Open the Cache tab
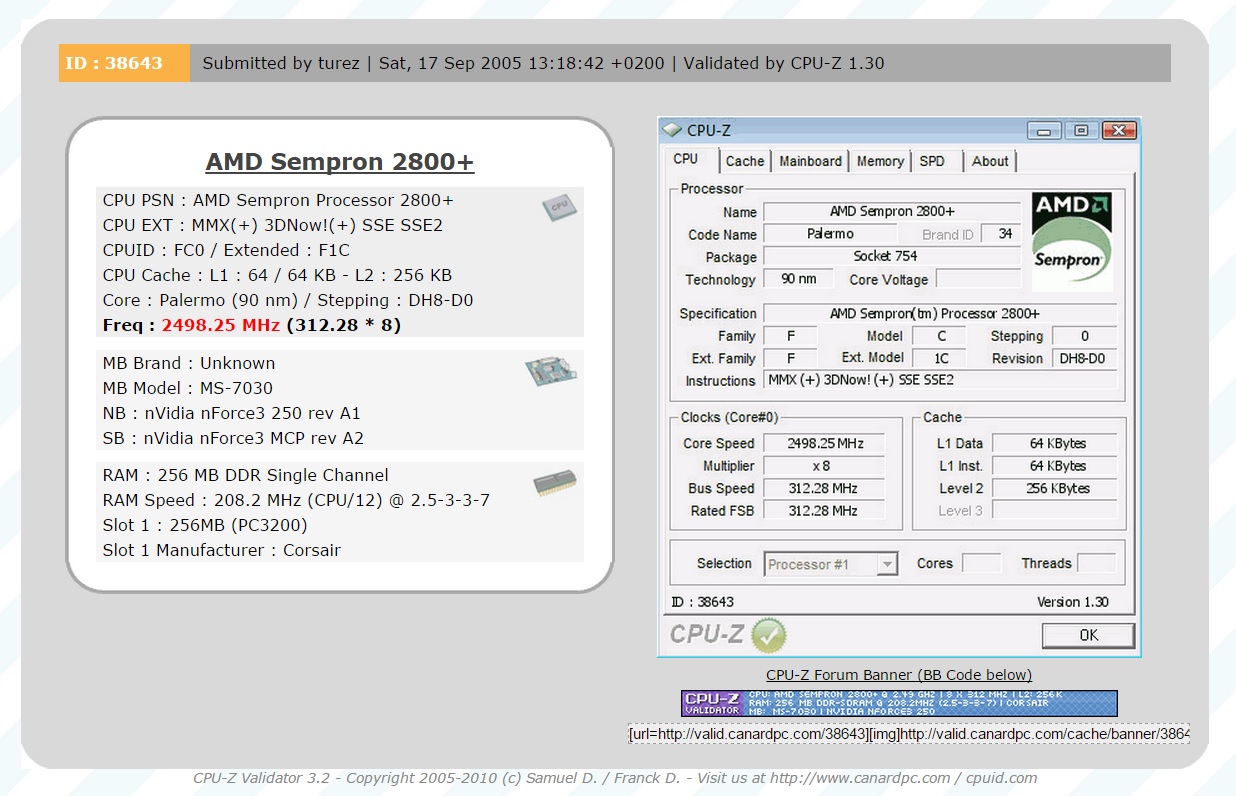 [x=745, y=161]
